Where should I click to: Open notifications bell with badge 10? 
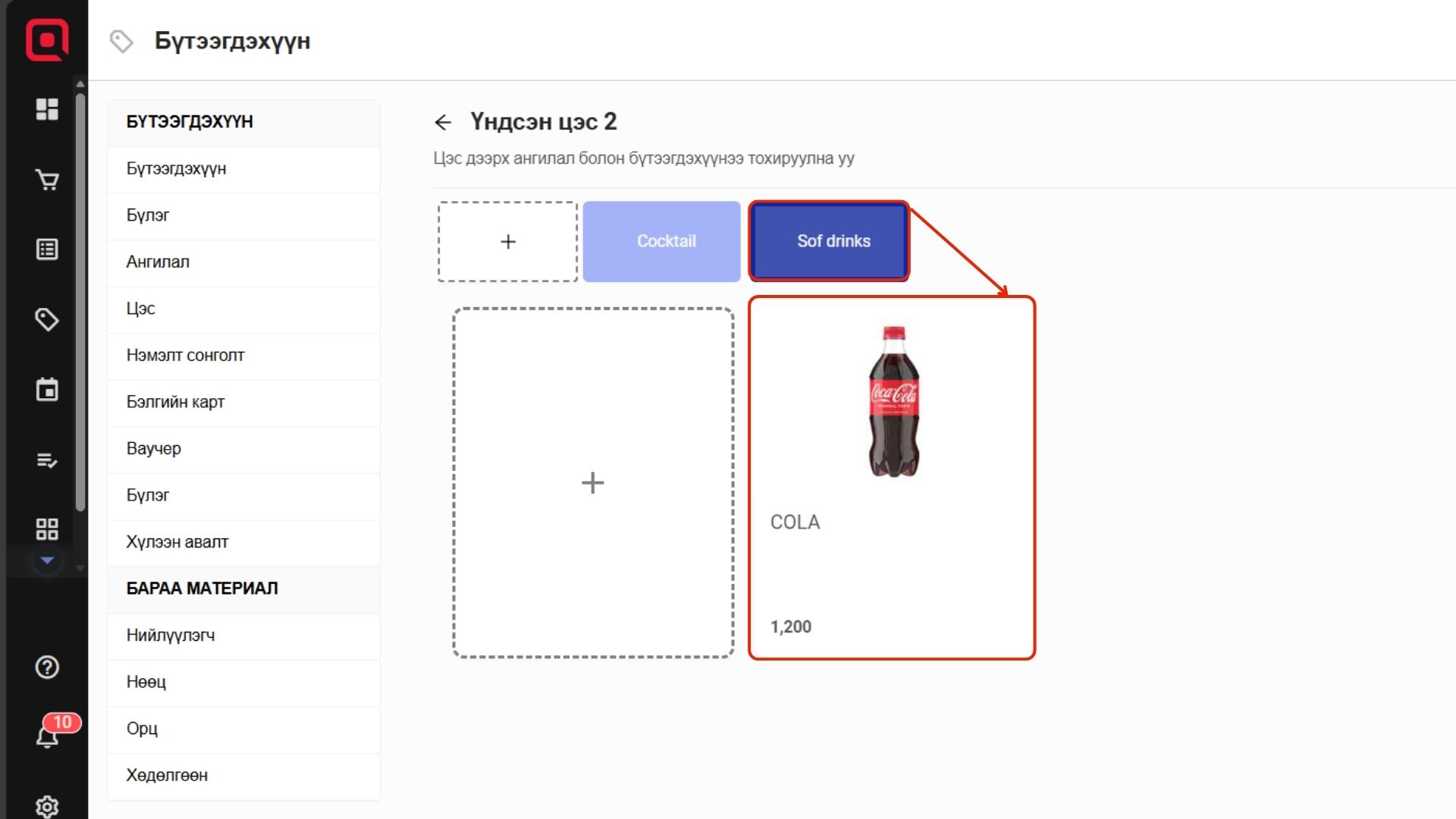[x=49, y=734]
